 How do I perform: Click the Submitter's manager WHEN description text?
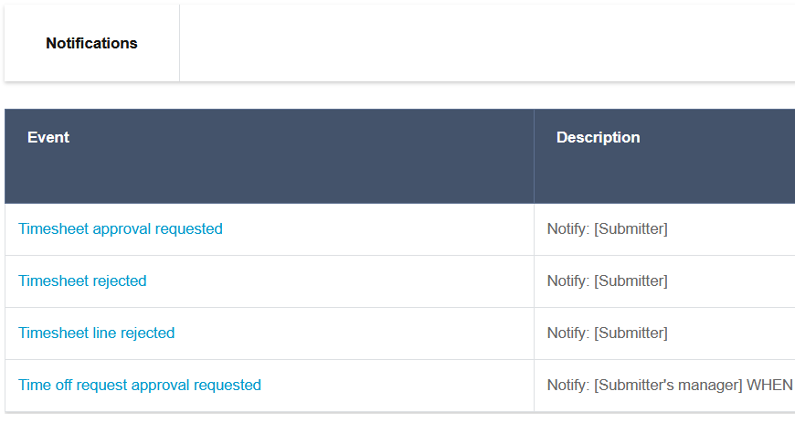click(x=670, y=385)
